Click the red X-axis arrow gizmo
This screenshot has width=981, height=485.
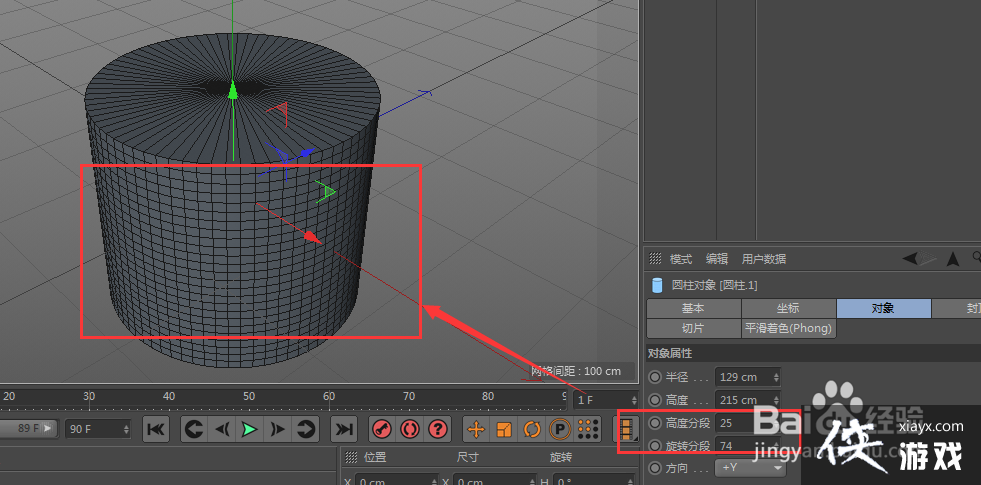313,237
